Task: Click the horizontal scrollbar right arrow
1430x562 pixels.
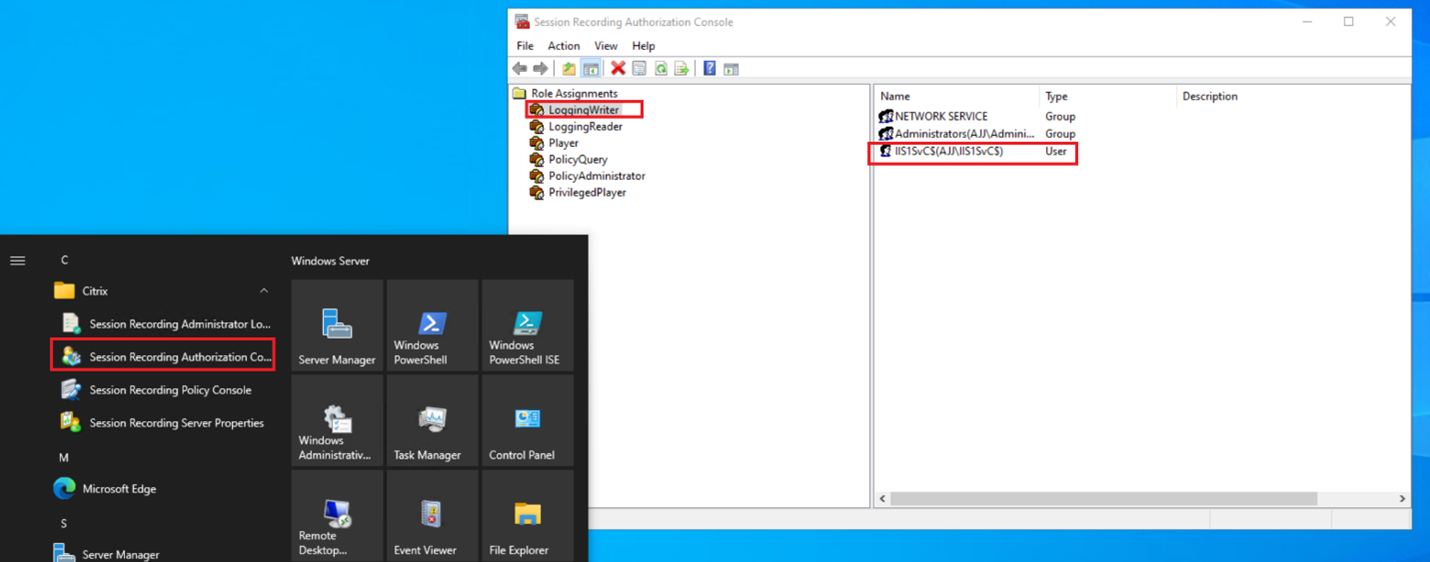Action: 1402,499
